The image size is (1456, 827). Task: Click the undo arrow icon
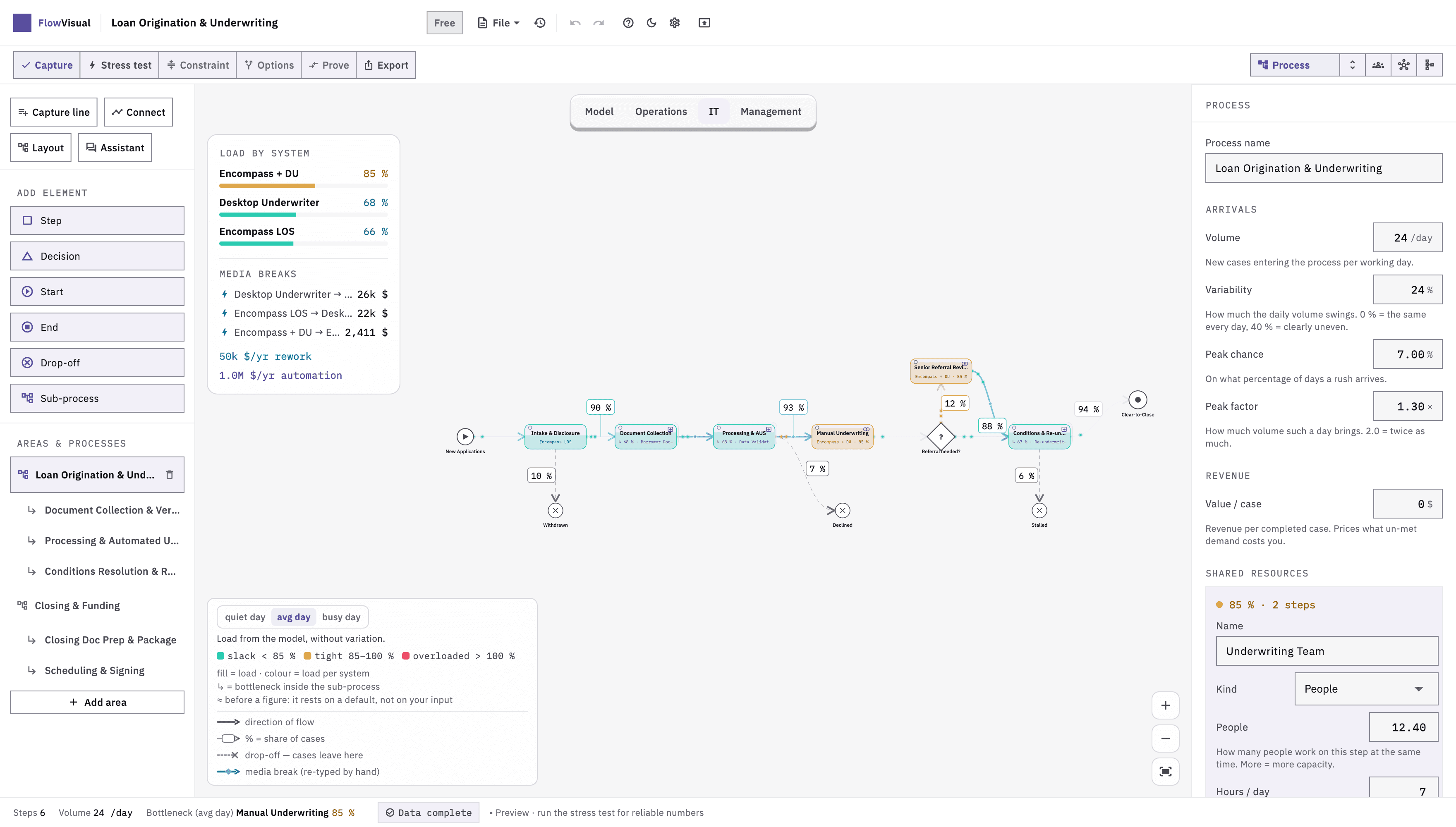[575, 23]
